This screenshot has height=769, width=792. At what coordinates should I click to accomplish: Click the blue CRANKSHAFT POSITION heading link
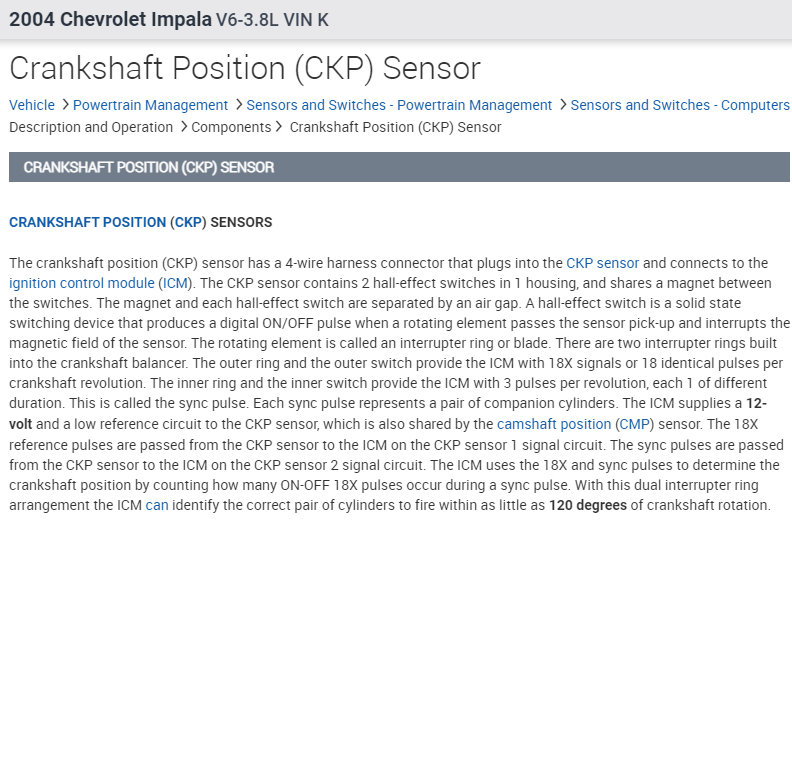pyautogui.click(x=87, y=222)
